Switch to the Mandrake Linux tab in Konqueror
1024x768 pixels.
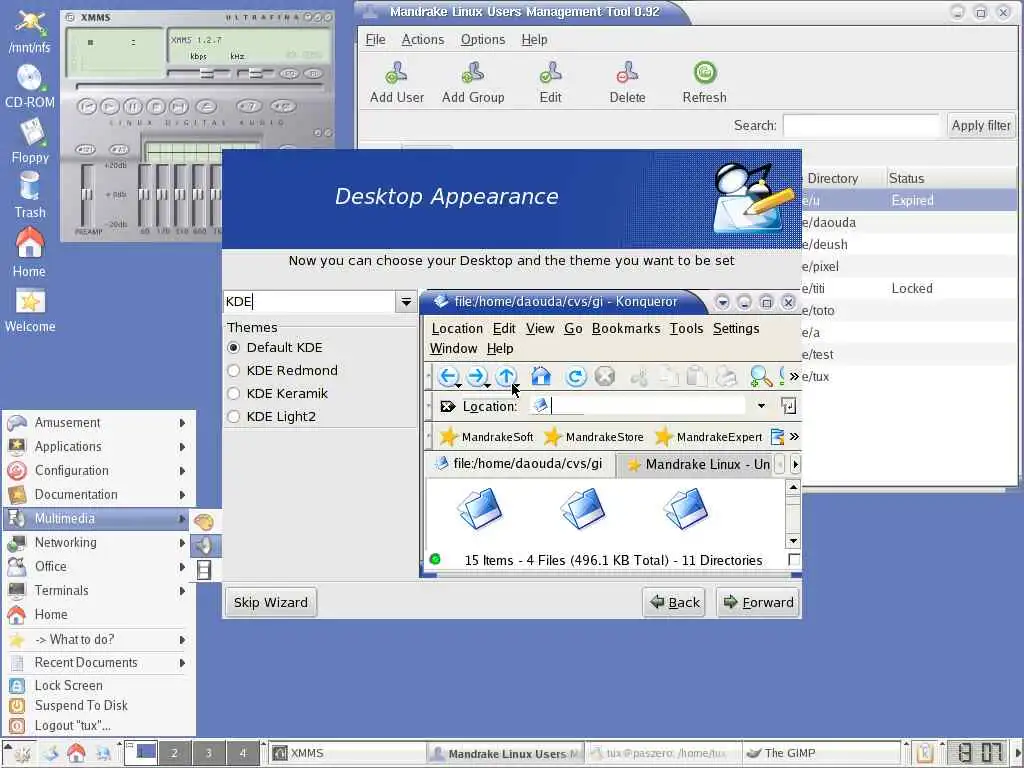(x=696, y=464)
